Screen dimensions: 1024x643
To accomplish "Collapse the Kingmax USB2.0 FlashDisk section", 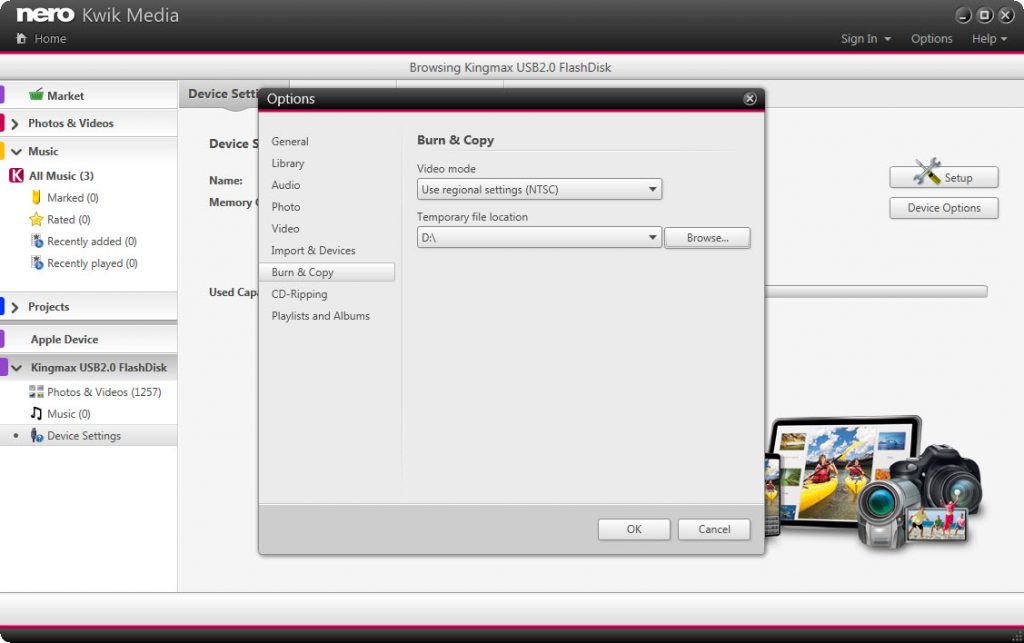I will [x=16, y=368].
